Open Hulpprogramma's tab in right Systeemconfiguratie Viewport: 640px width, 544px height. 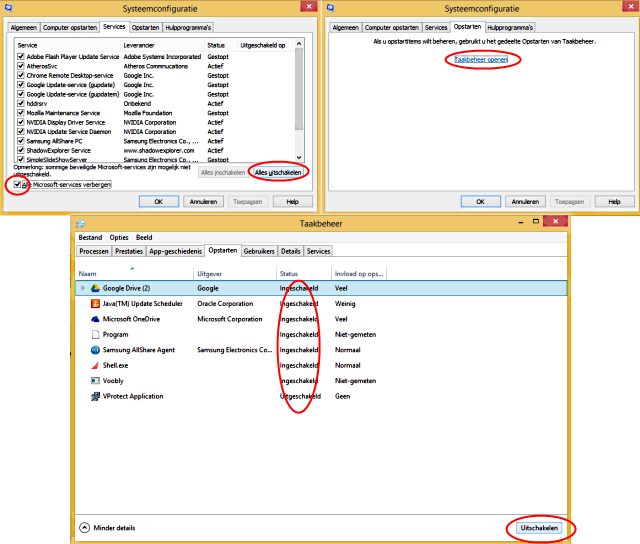pyautogui.click(x=510, y=28)
